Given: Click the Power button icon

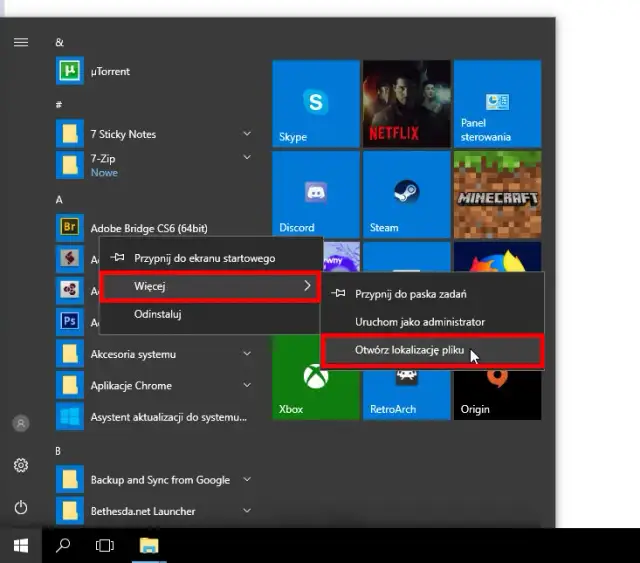Looking at the screenshot, I should click(x=21, y=507).
